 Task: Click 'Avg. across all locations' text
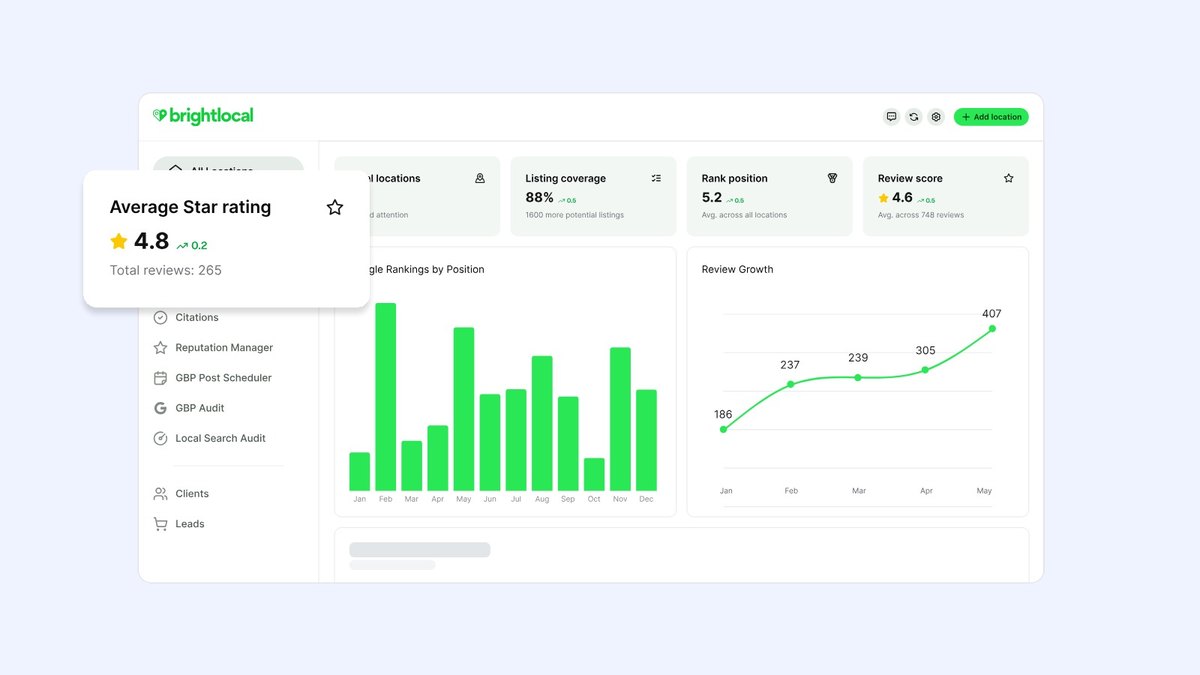[x=744, y=215]
